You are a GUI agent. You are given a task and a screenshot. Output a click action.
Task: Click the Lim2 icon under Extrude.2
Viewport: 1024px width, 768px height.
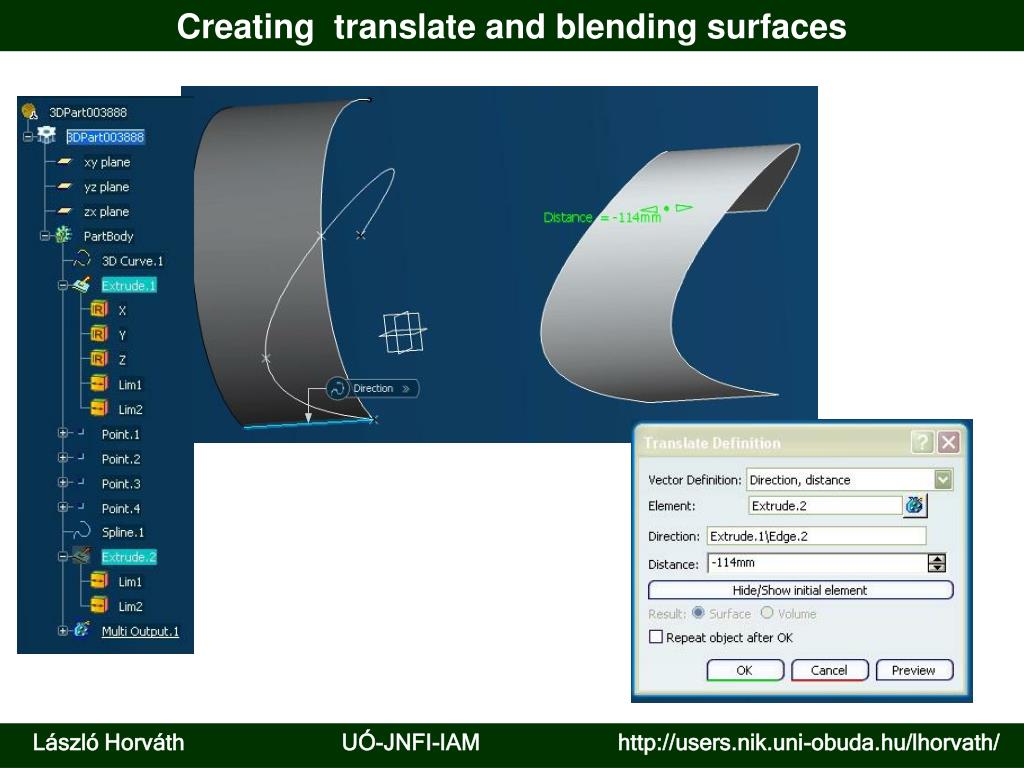pos(99,605)
